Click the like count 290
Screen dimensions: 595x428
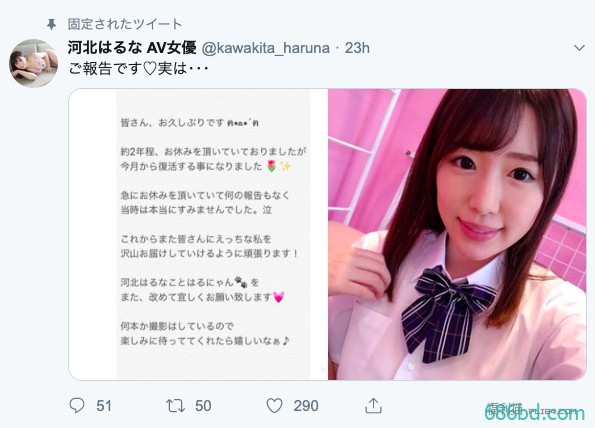306,406
